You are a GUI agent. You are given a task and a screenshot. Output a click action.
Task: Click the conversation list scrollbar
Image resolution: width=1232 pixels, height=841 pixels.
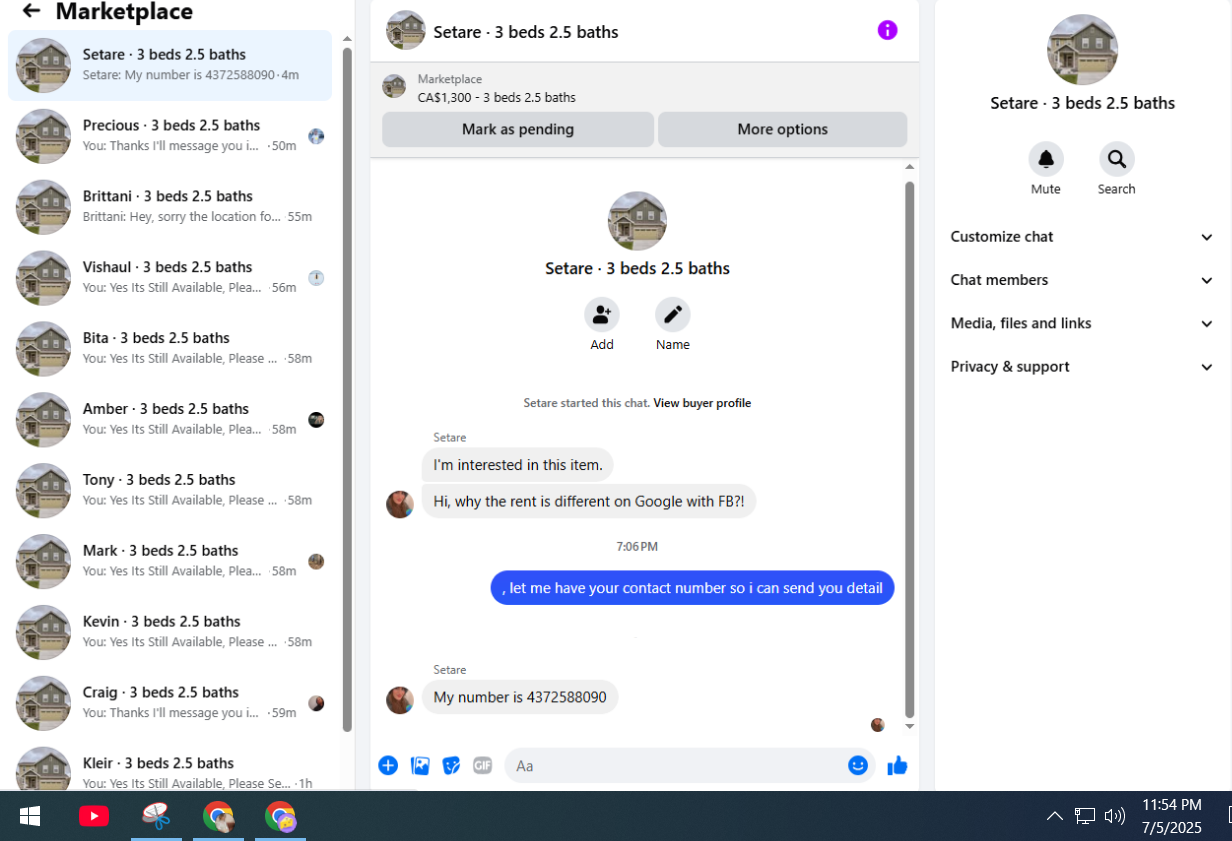[347, 390]
